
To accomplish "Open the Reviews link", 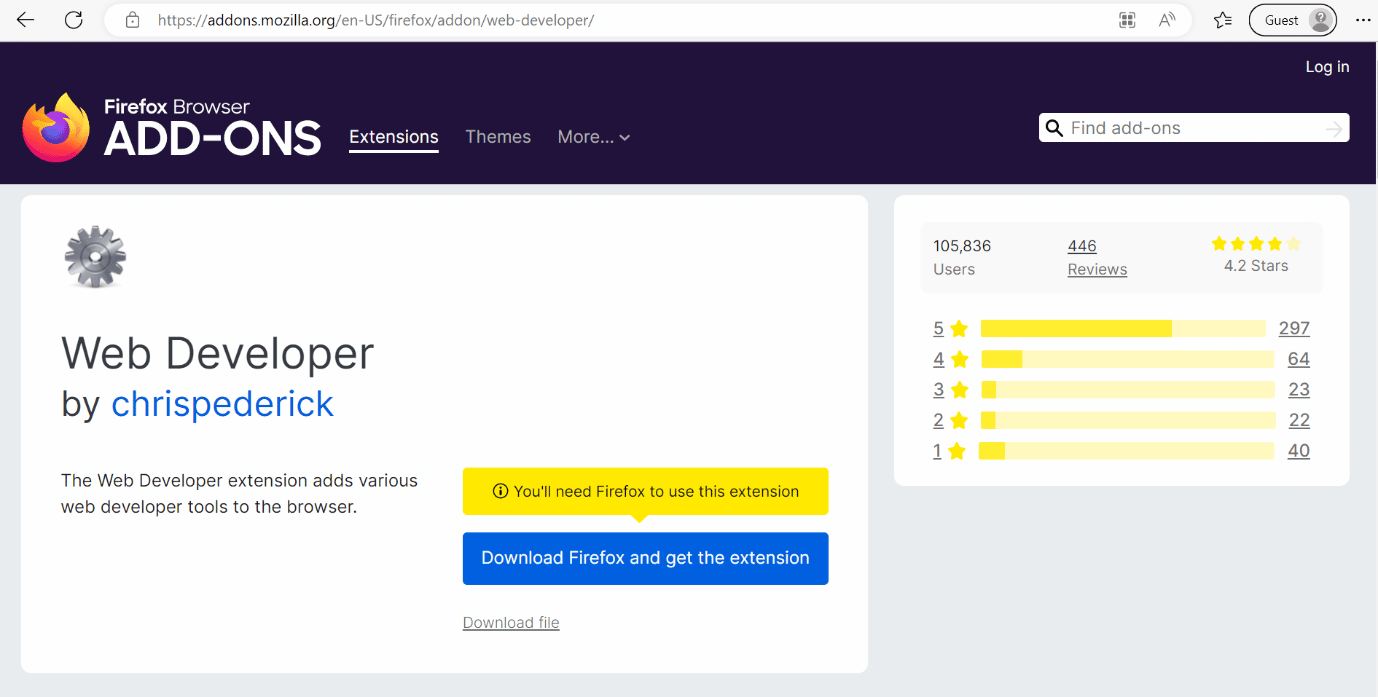I will (1097, 269).
